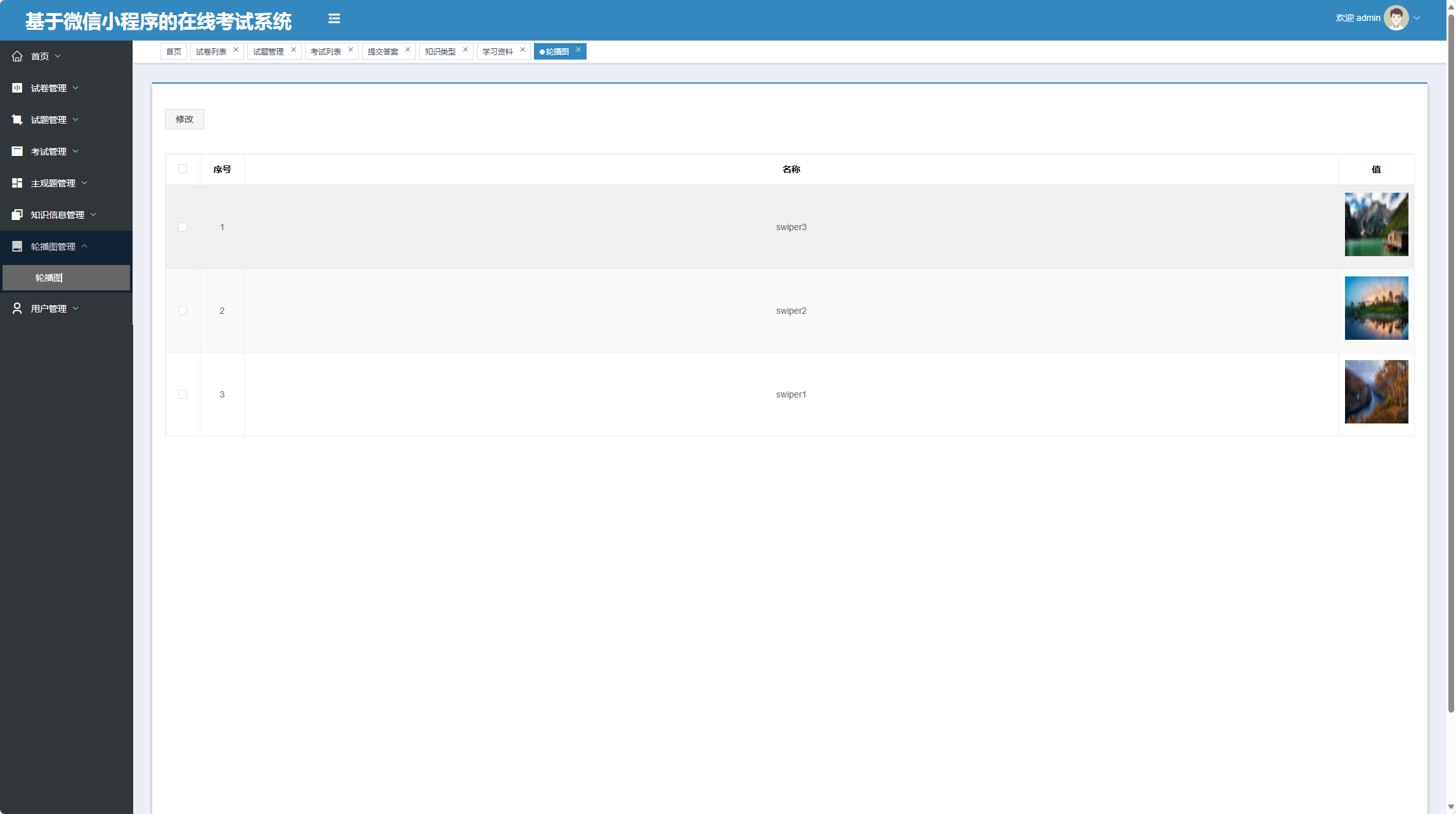Toggle the select-all header checkbox

(x=183, y=169)
